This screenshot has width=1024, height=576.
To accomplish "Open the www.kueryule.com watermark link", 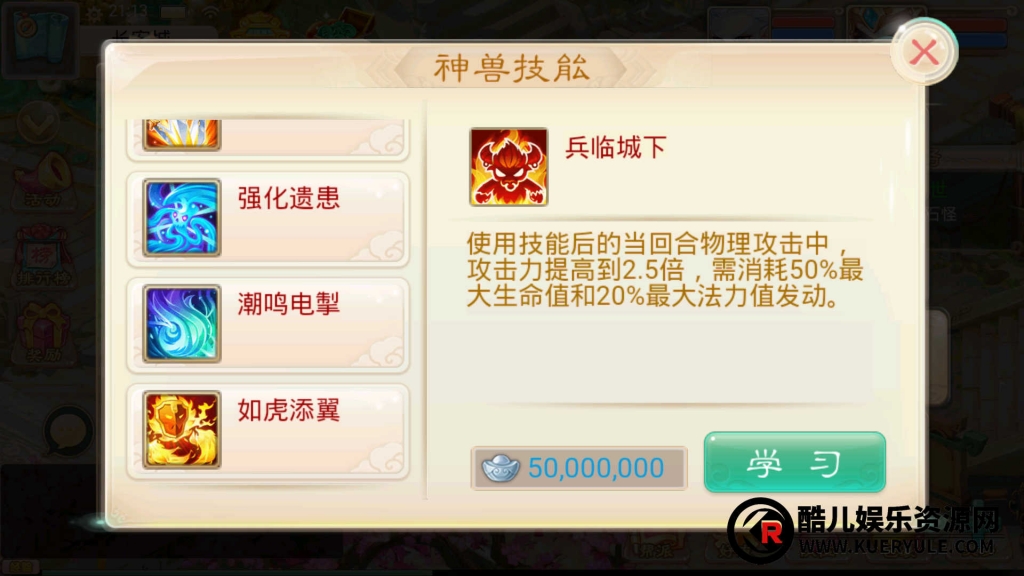I will click(x=897, y=546).
